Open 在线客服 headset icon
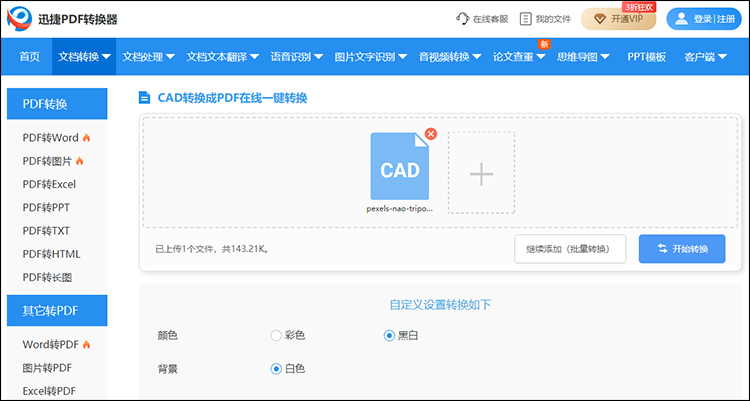Image resolution: width=750 pixels, height=401 pixels. click(462, 19)
